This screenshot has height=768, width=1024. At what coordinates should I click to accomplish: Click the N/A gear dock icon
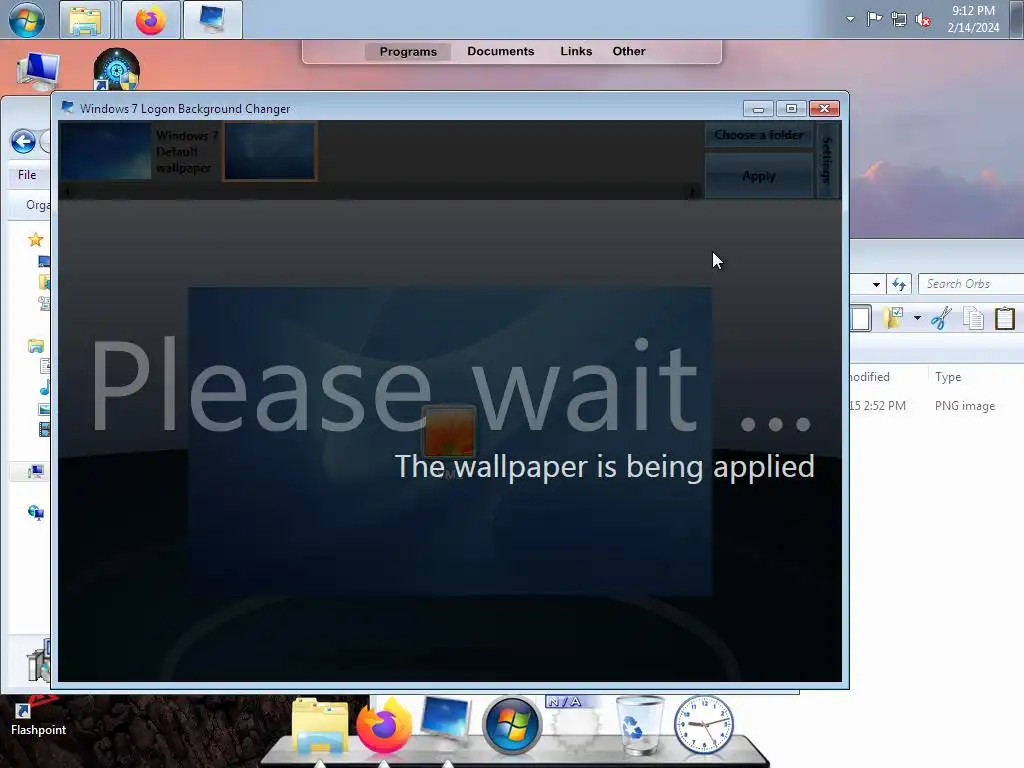(x=575, y=725)
